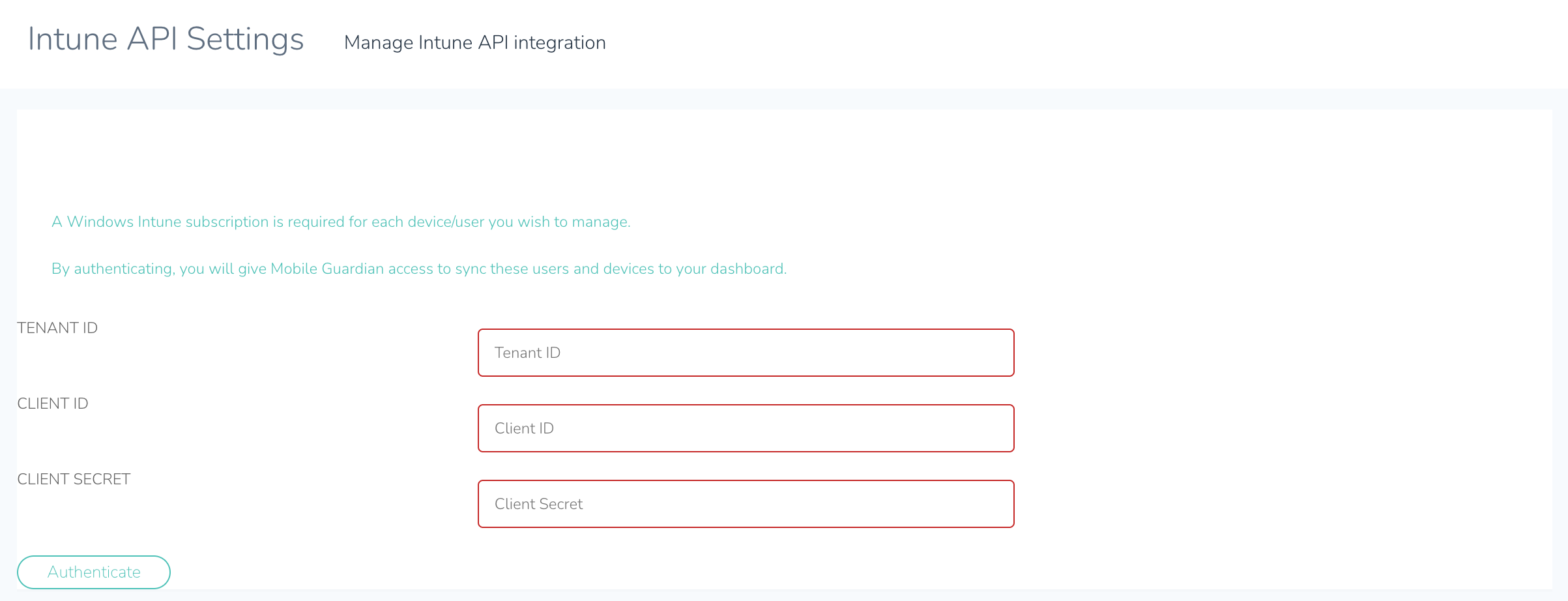
Task: Click the CLIENT ID label
Action: click(53, 403)
